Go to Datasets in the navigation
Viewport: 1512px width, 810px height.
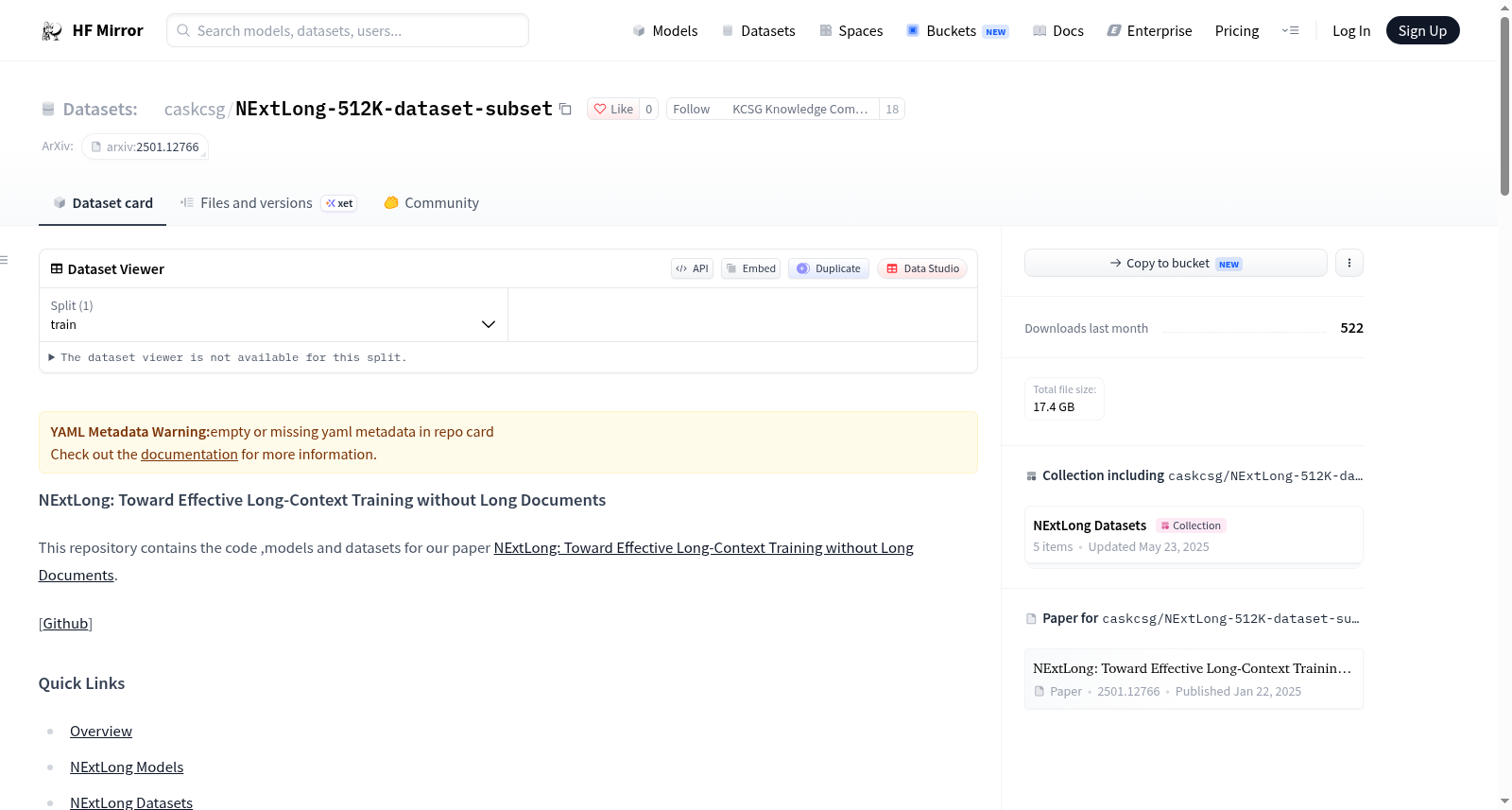[758, 31]
